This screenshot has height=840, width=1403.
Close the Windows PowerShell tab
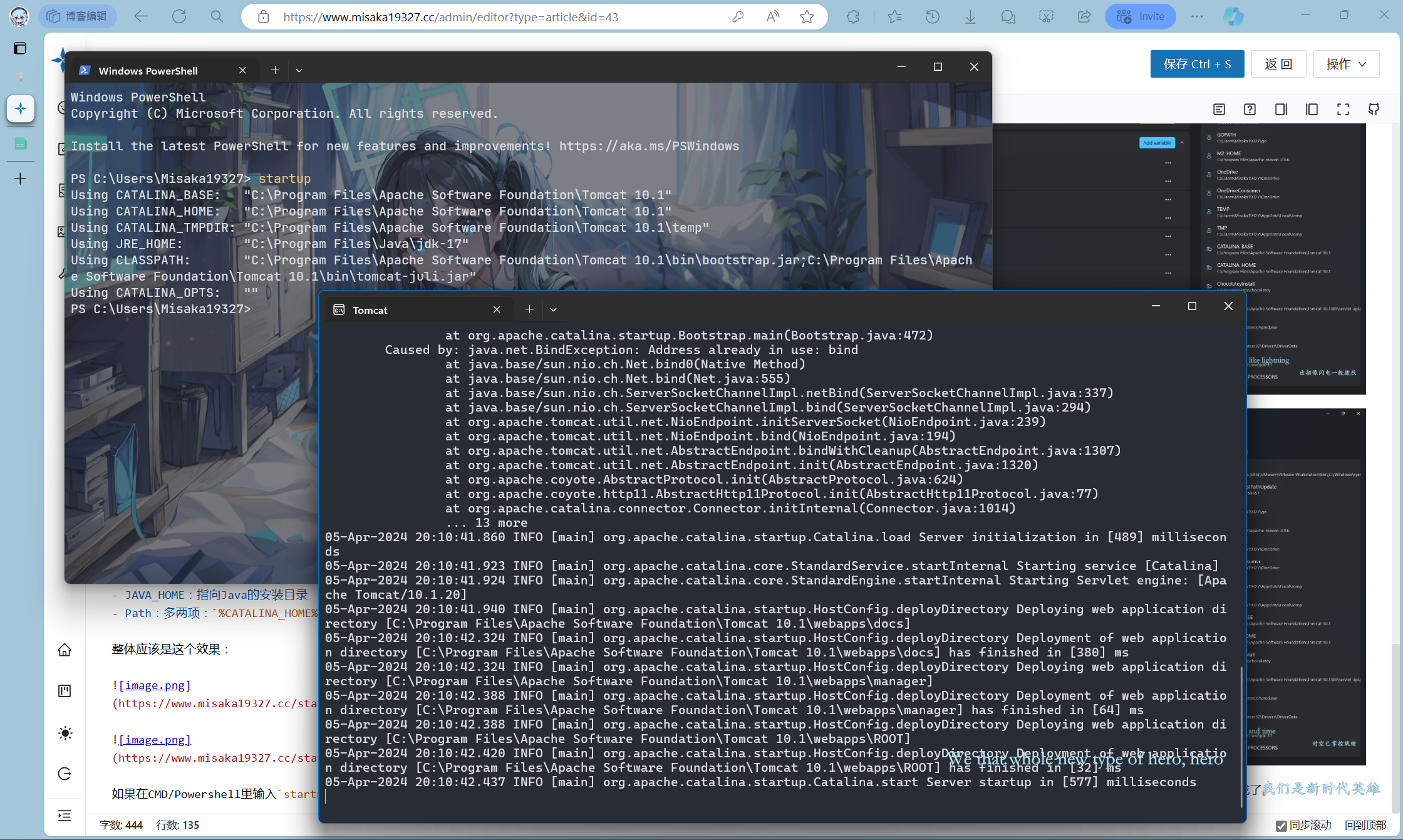coord(242,70)
